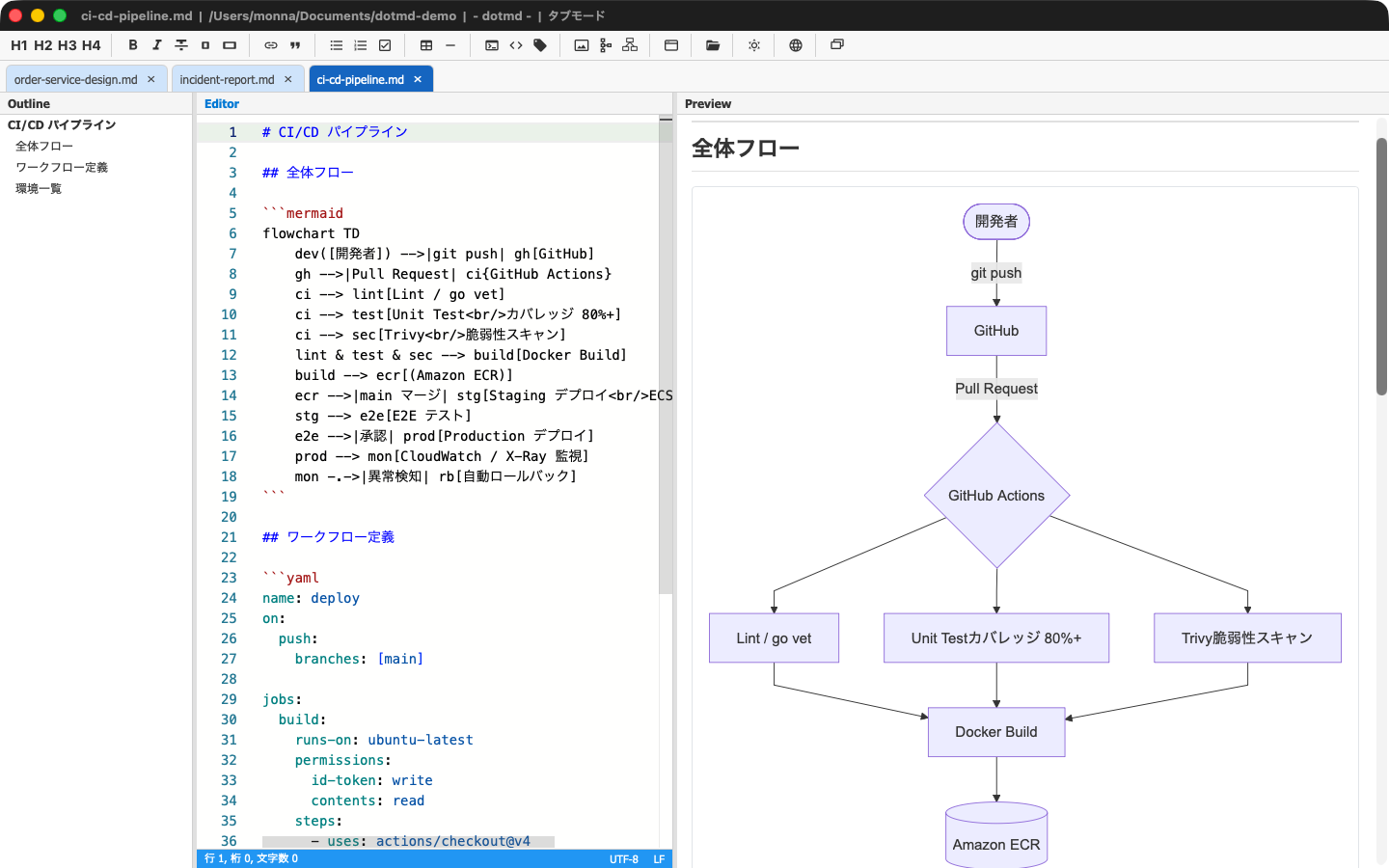Viewport: 1389px width, 868px height.
Task: Click the 開発者 node in the diagram
Action: (996, 222)
